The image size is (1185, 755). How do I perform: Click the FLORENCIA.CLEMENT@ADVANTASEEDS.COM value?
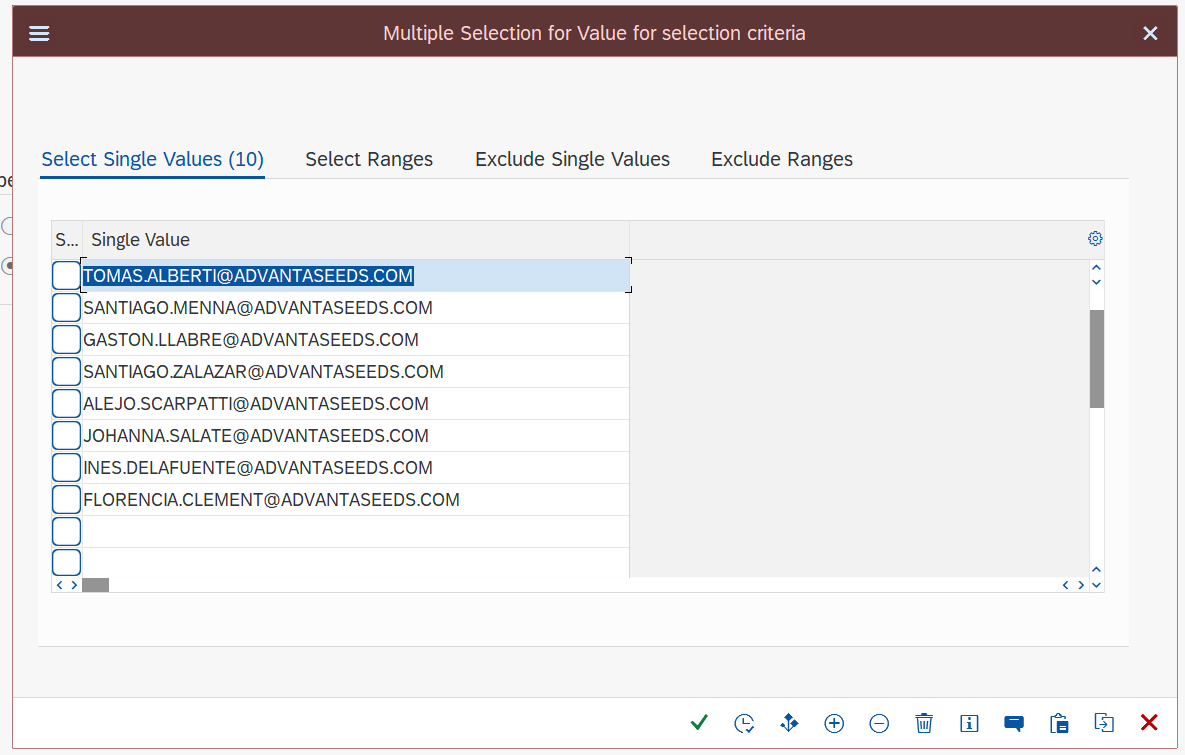click(x=355, y=500)
